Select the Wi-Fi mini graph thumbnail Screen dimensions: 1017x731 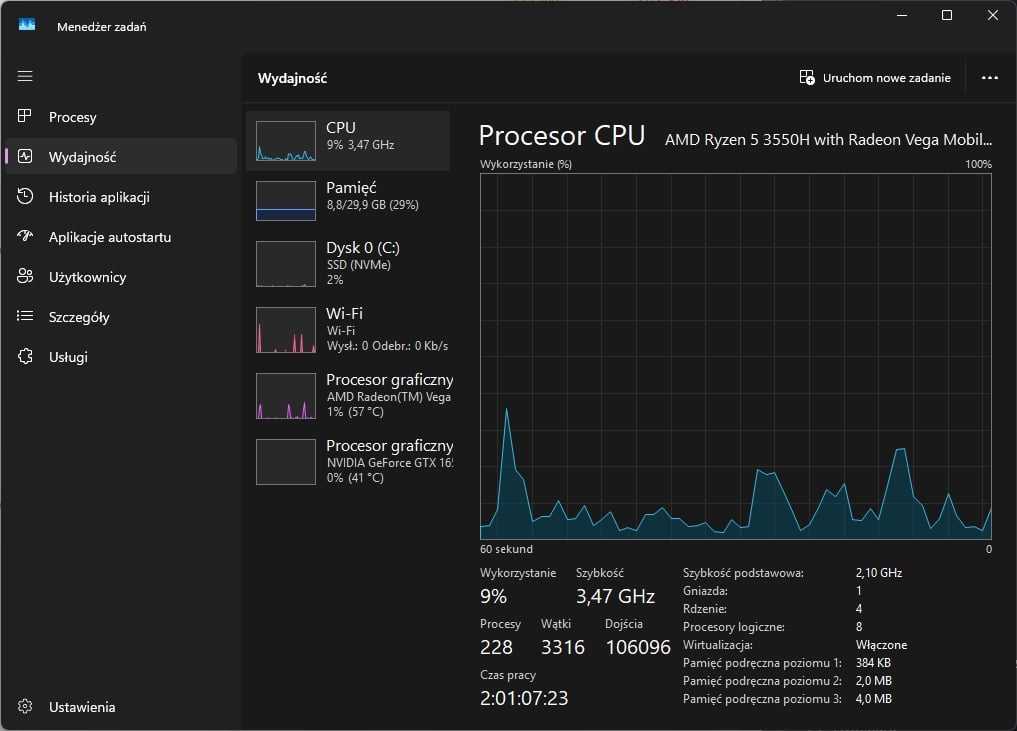tap(286, 330)
